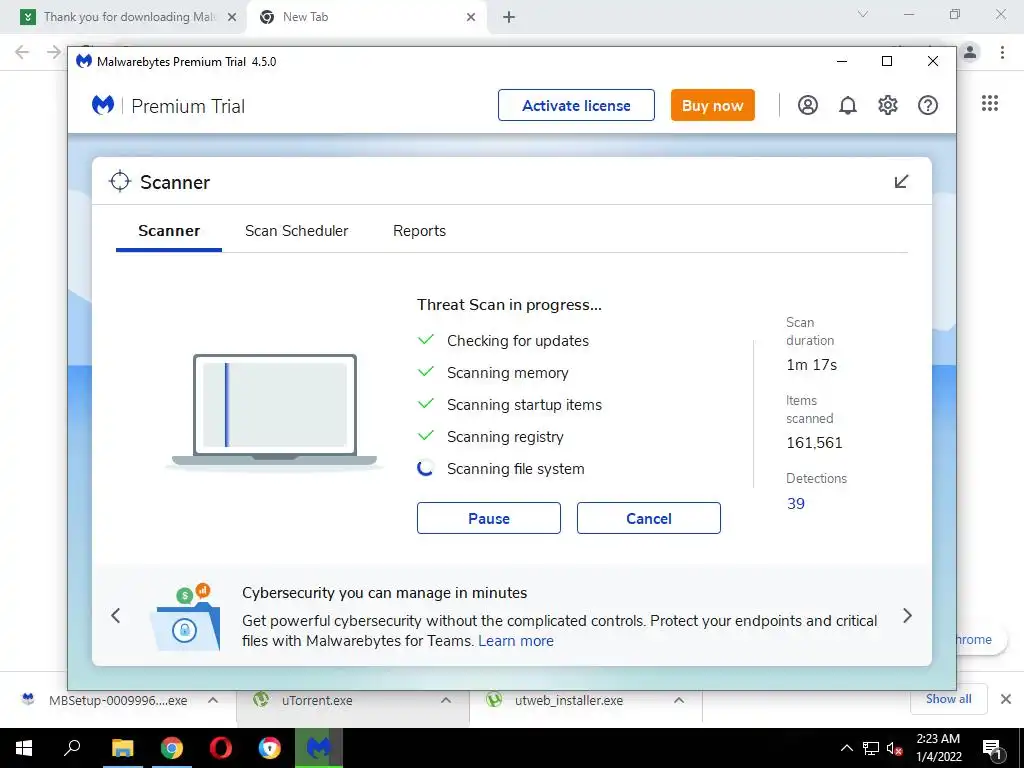The width and height of the screenshot is (1024, 768).
Task: Expand uTorrent.exe download options chevron
Action: point(446,700)
